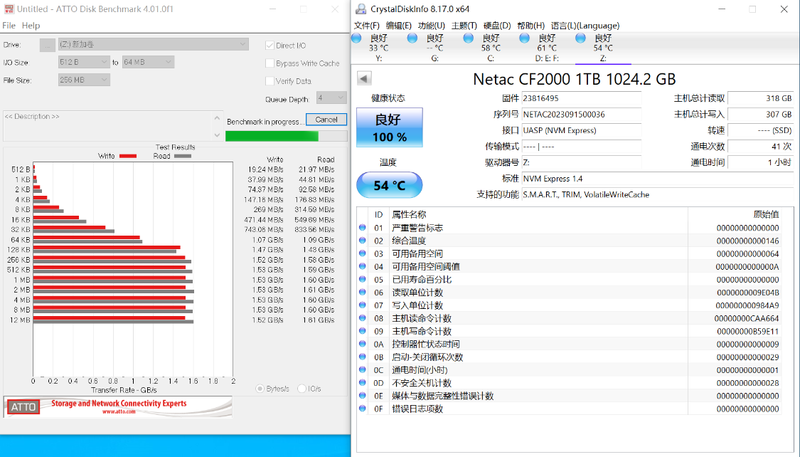Open the 语言(L)(Language) menu
This screenshot has width=800, height=457.
[585, 26]
